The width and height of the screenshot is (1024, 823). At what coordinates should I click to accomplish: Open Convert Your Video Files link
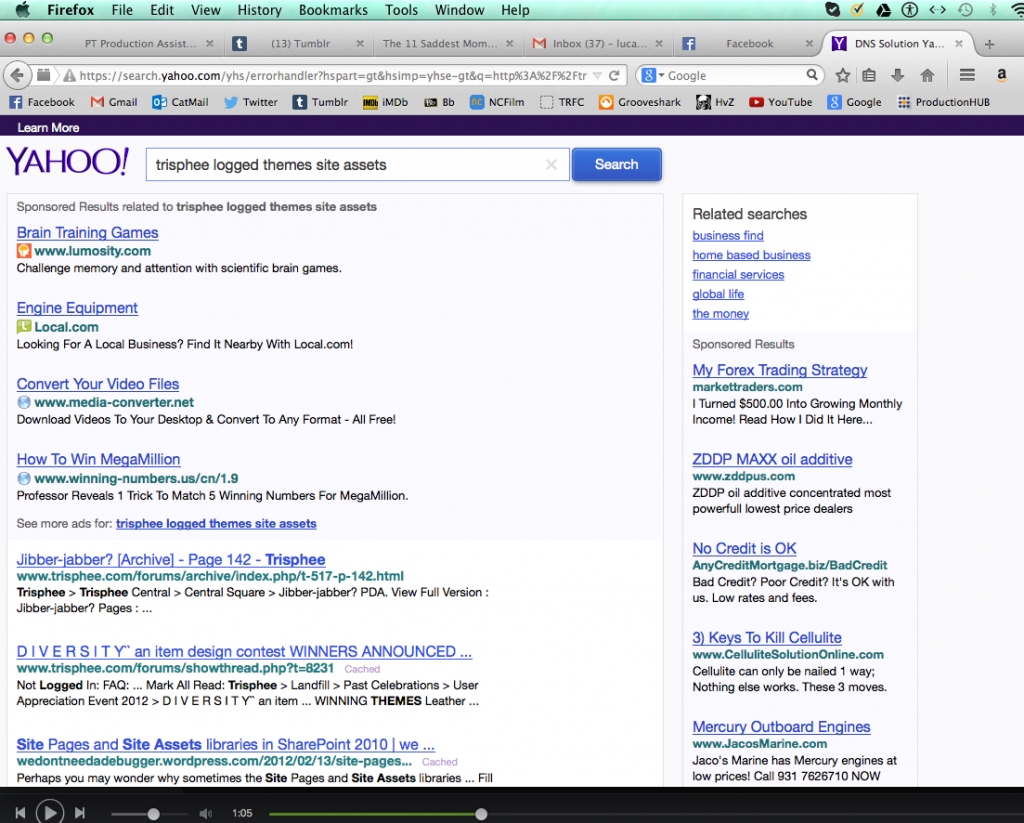click(x=98, y=384)
